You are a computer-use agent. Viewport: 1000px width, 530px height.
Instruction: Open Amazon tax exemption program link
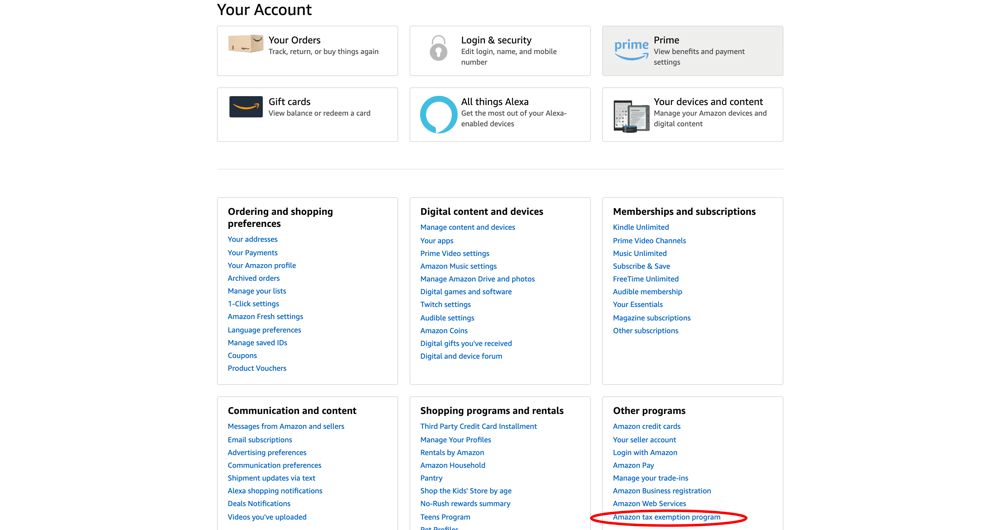(666, 517)
